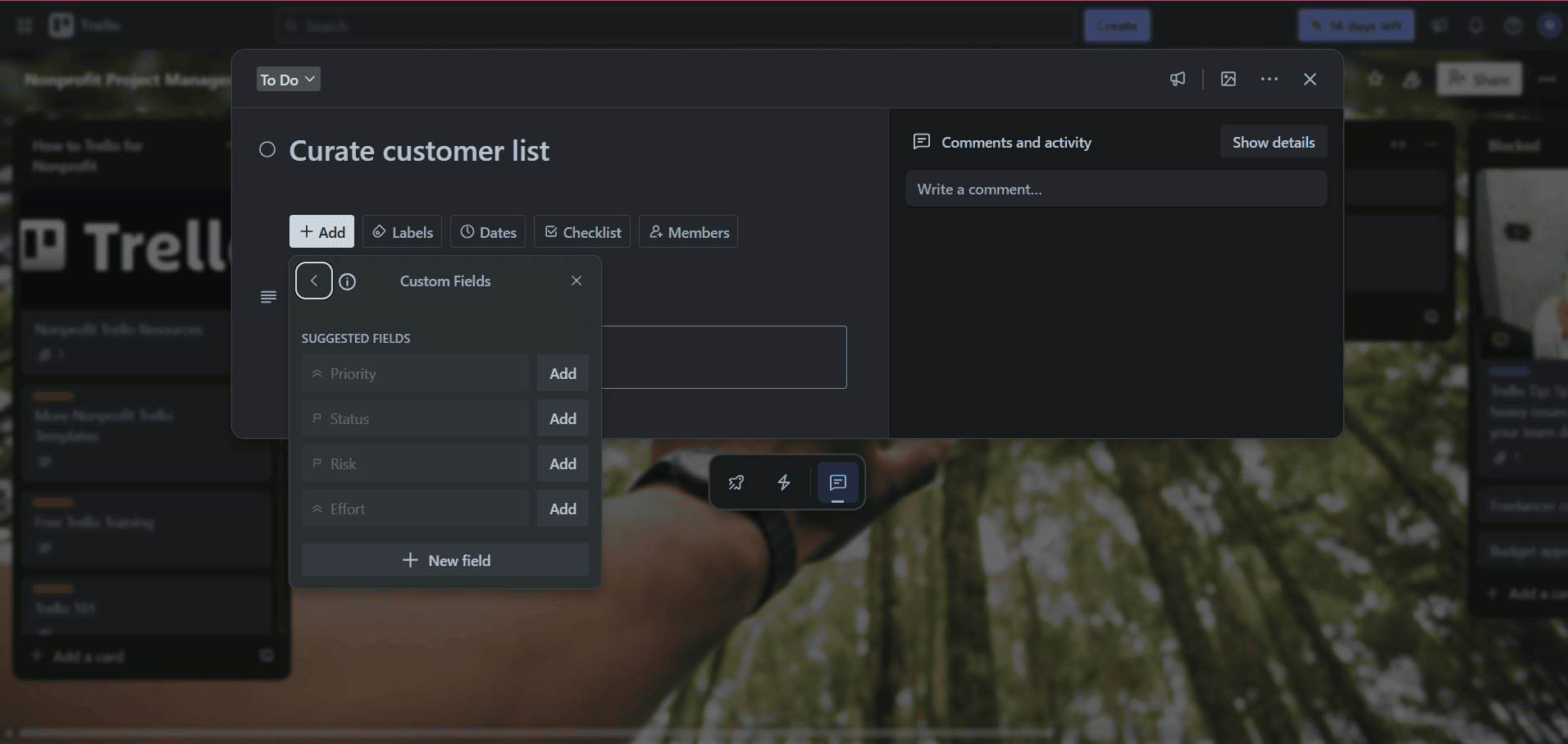Click the Search bar in the header

(677, 26)
